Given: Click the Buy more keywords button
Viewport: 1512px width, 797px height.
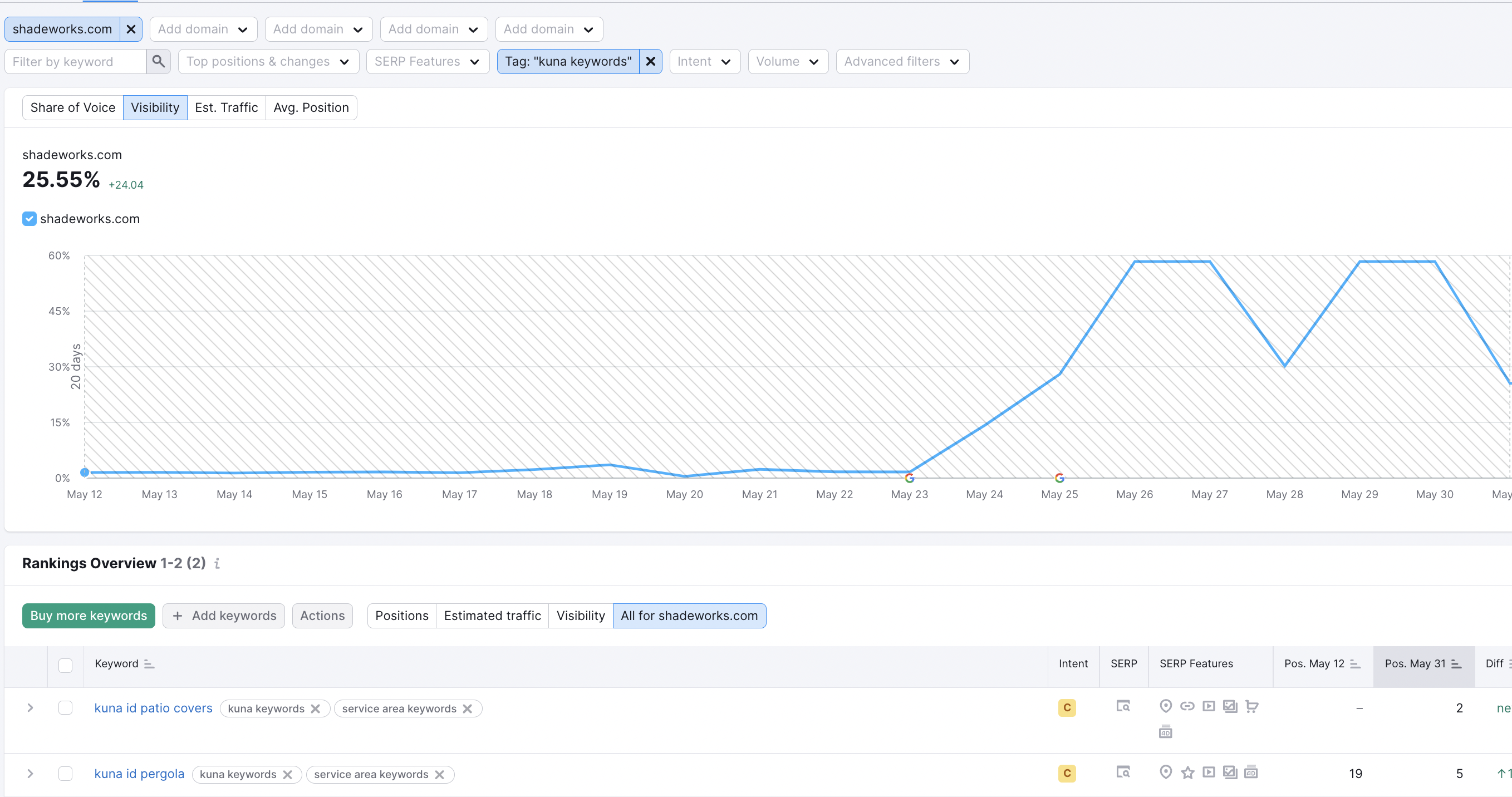Looking at the screenshot, I should (89, 616).
